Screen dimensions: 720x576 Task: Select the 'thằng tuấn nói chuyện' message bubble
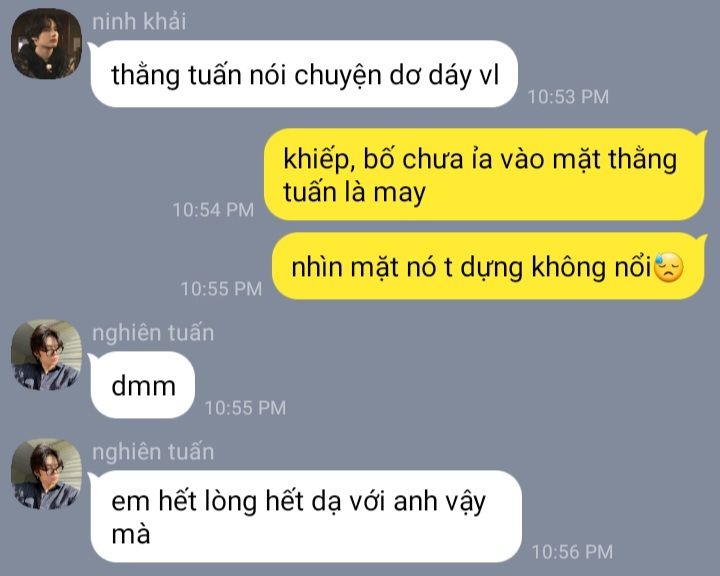[x=304, y=74]
